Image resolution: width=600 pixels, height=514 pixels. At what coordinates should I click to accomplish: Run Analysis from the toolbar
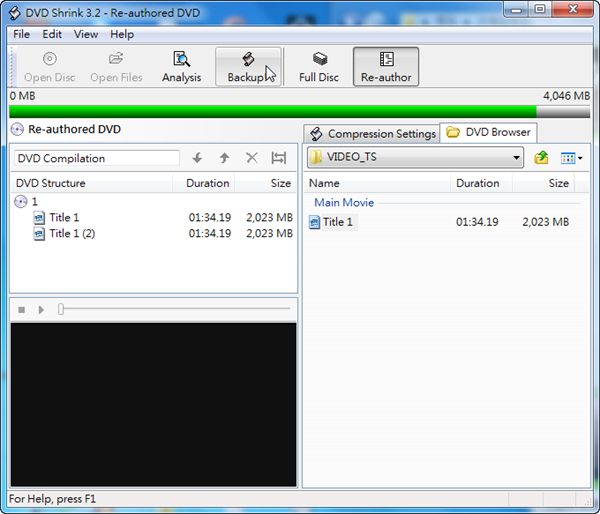tap(181, 67)
